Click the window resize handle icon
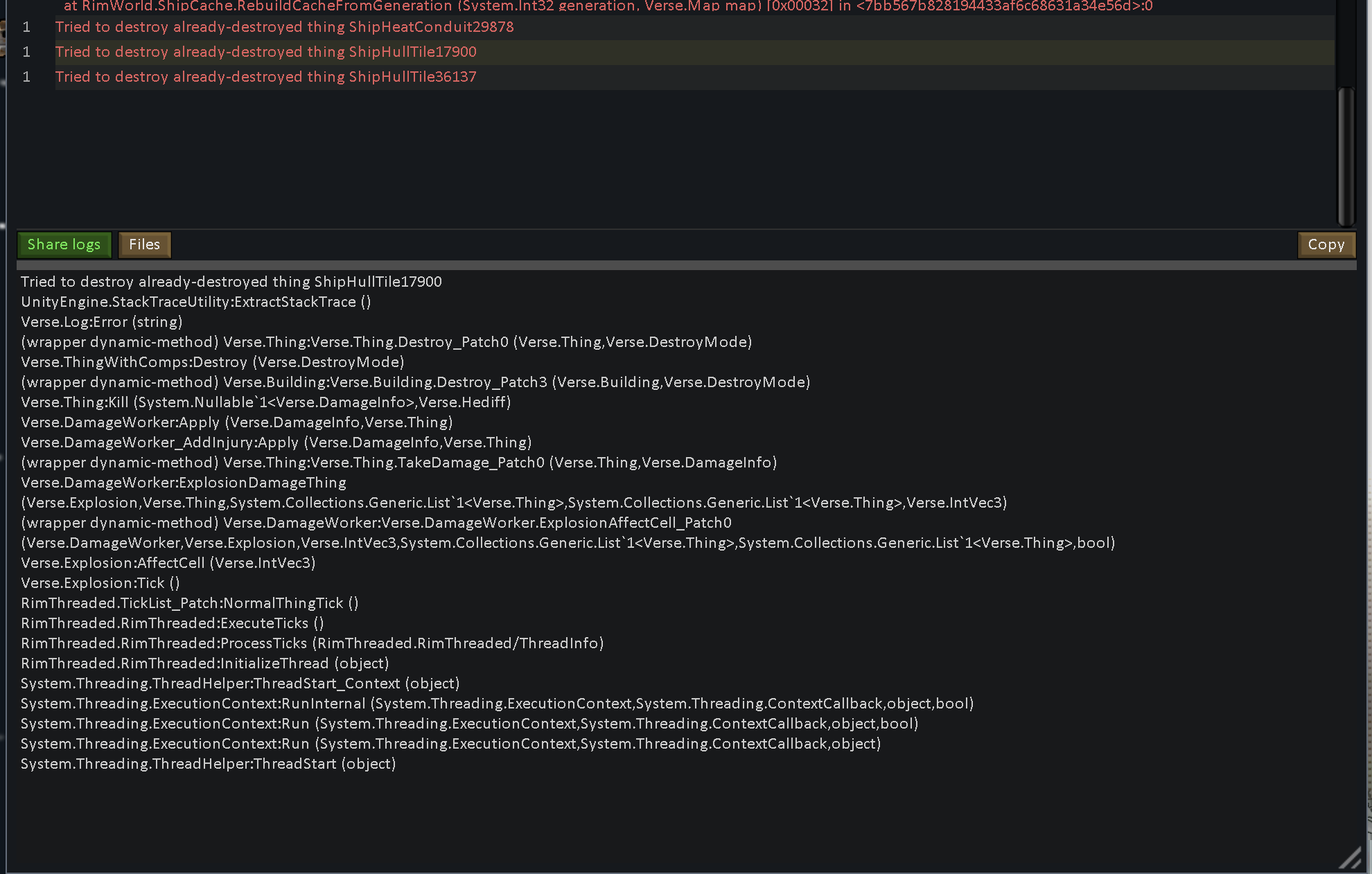Screen dimensions: 1372x874 tap(1350, 859)
